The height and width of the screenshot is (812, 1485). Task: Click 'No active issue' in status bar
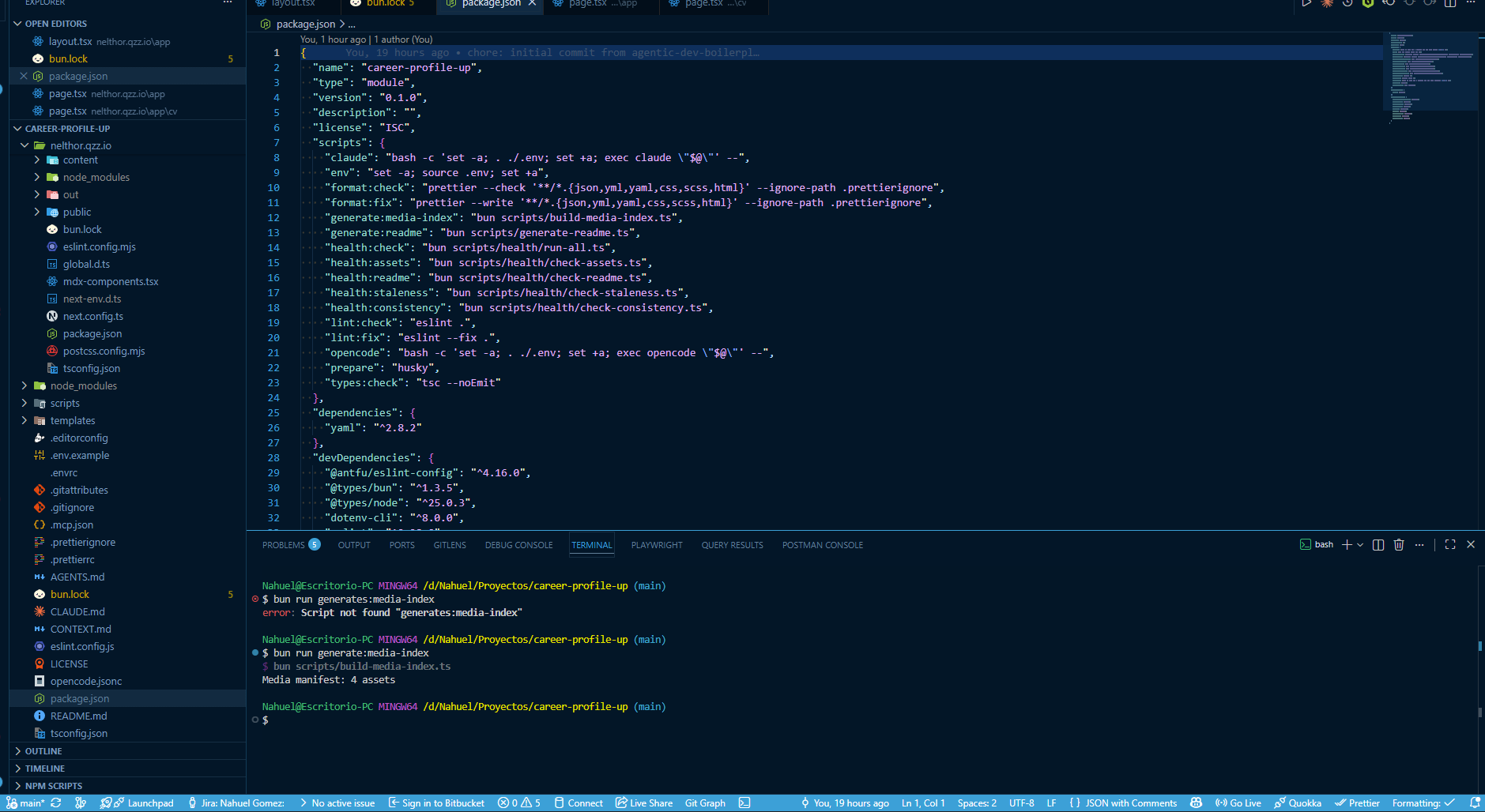(x=337, y=803)
